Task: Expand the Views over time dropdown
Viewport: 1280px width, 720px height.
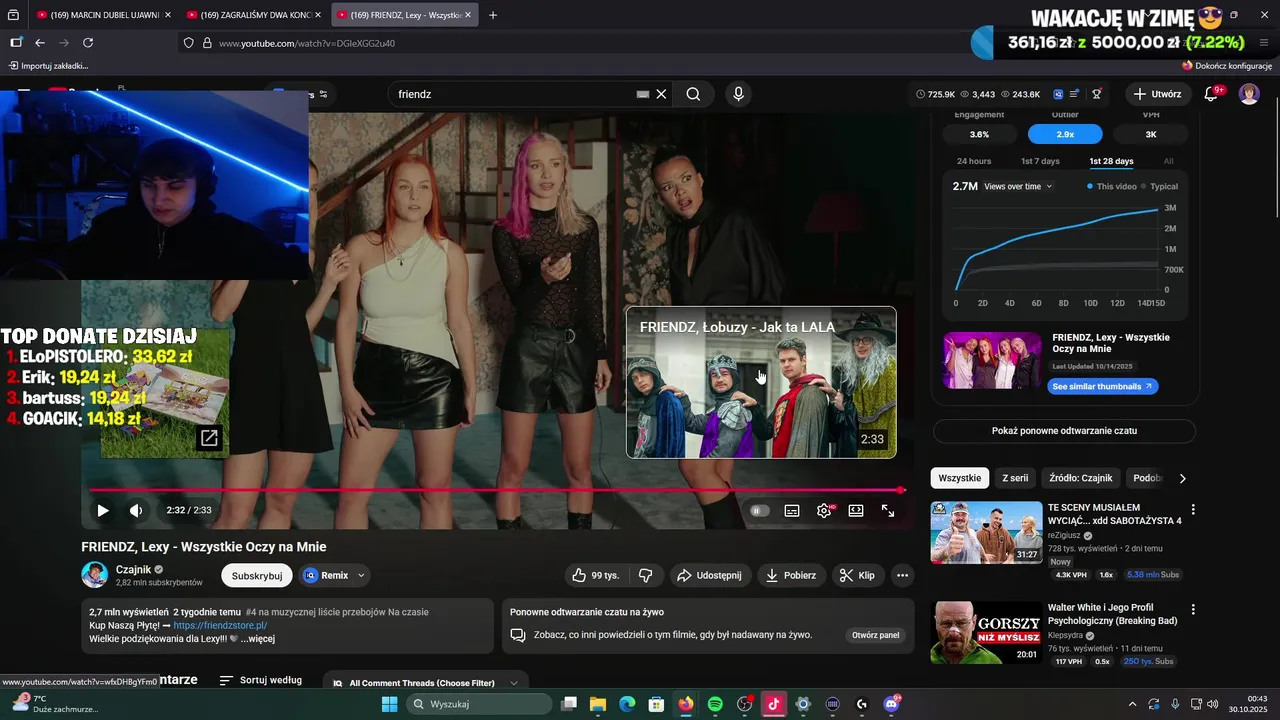Action: 1018,187
